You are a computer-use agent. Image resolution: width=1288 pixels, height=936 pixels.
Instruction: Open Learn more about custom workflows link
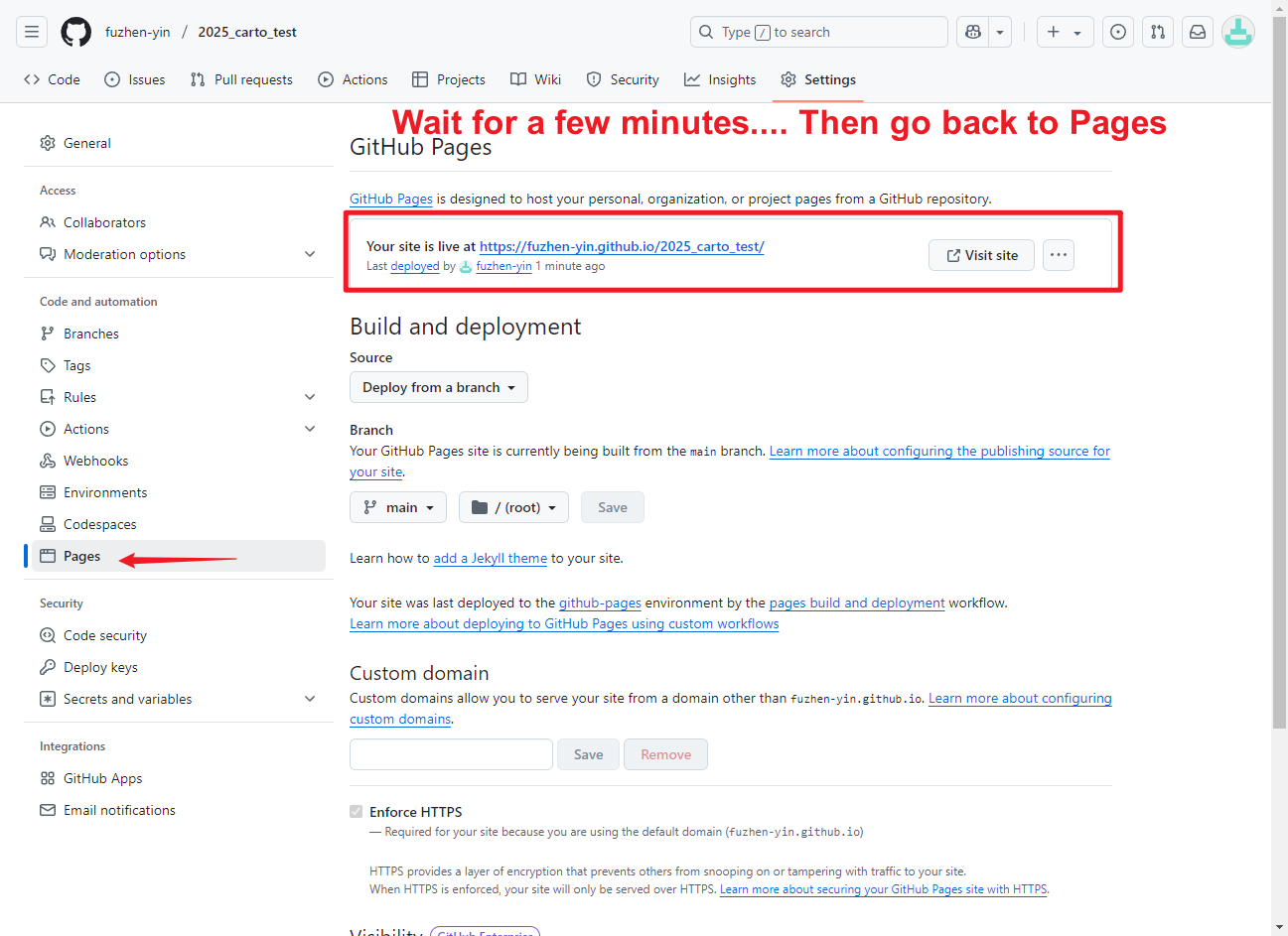click(x=564, y=623)
